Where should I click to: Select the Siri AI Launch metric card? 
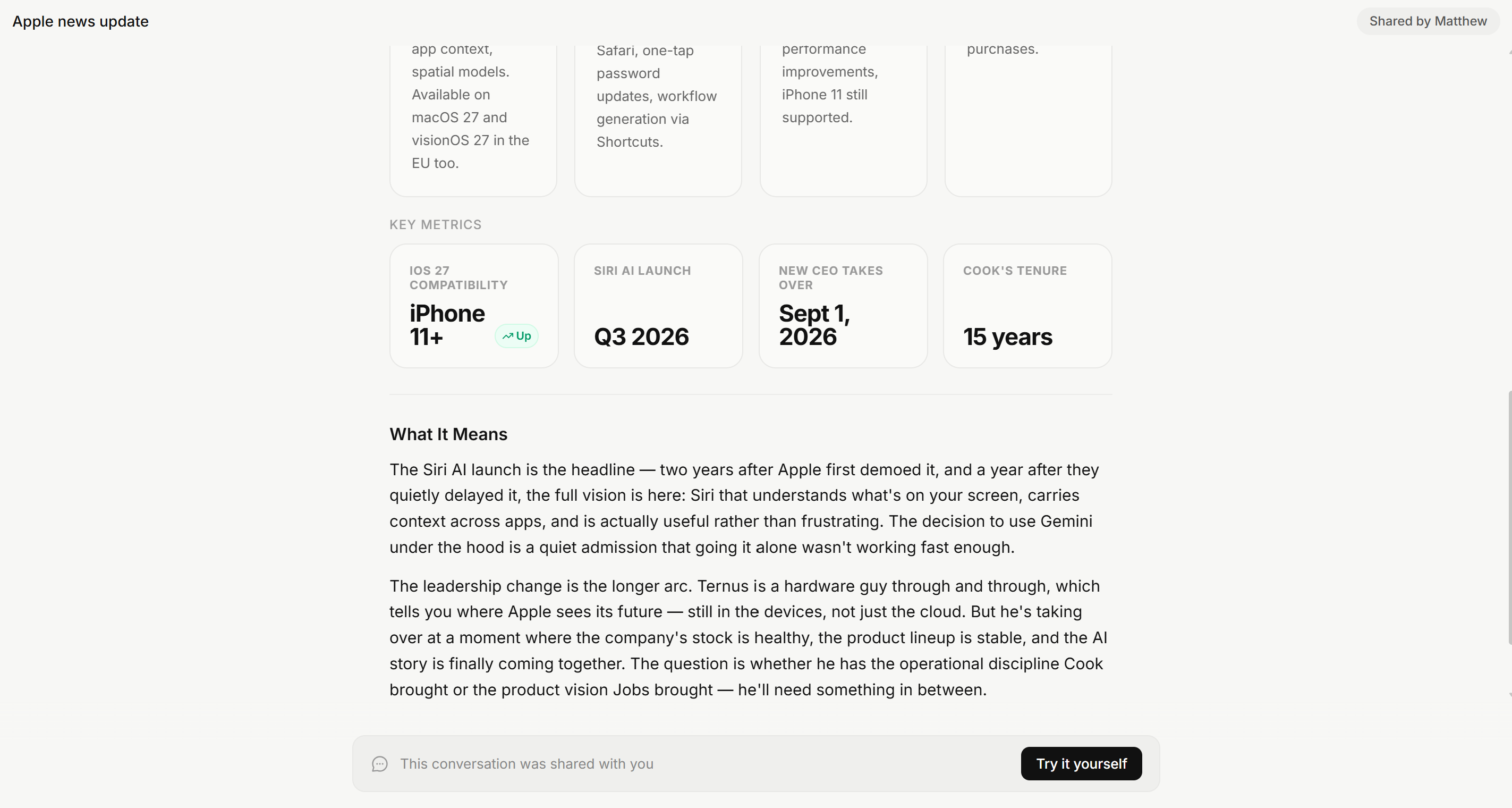(x=658, y=306)
